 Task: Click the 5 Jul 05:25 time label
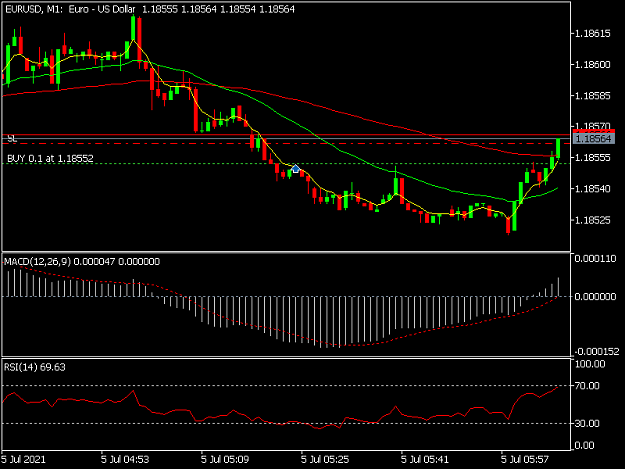point(325,459)
